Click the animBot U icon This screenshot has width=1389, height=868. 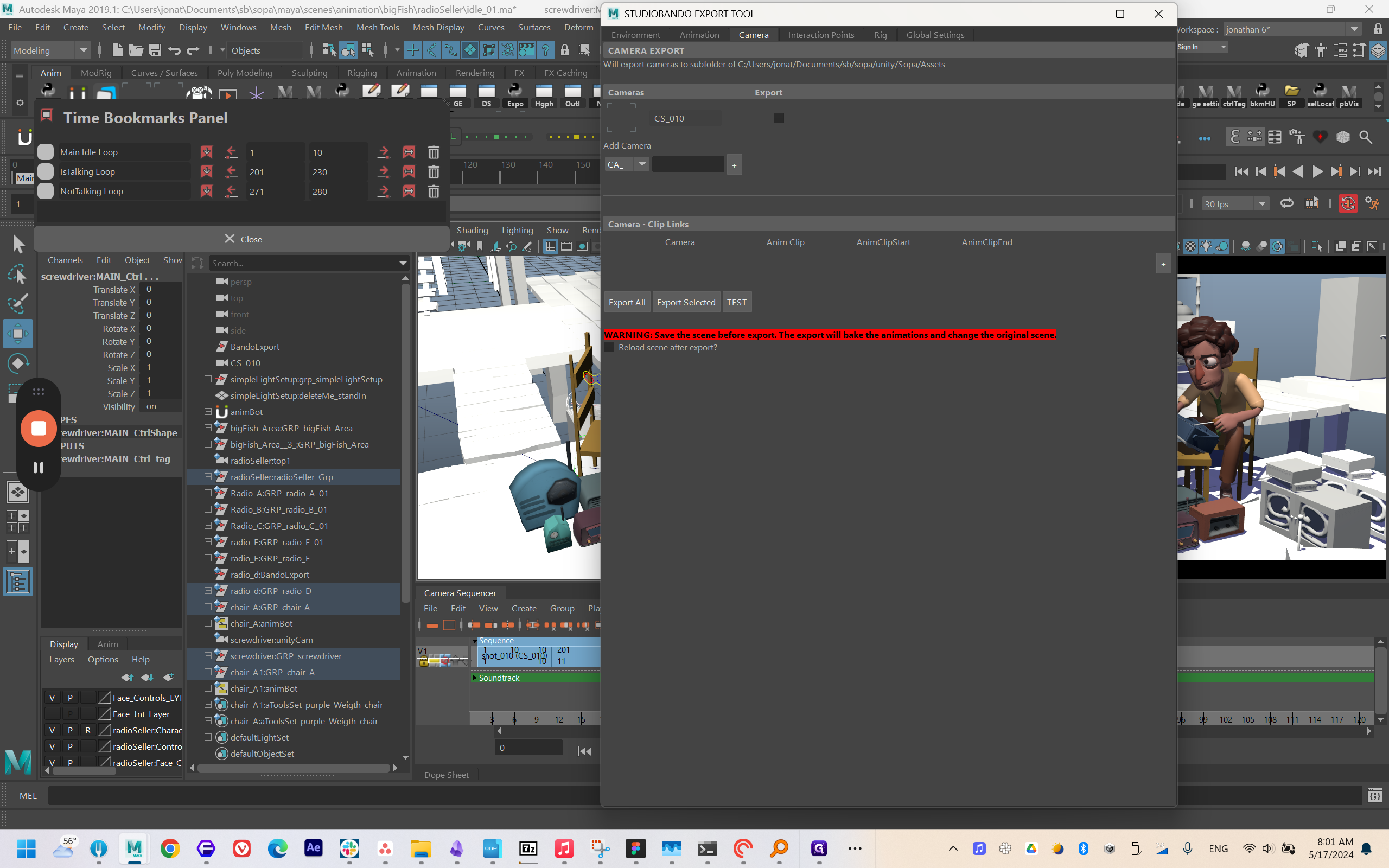pos(24,137)
